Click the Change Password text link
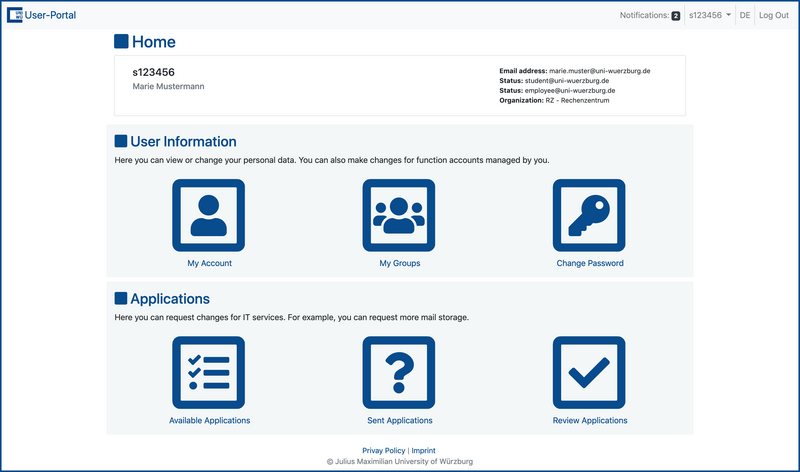This screenshot has height=472, width=800. tap(589, 264)
